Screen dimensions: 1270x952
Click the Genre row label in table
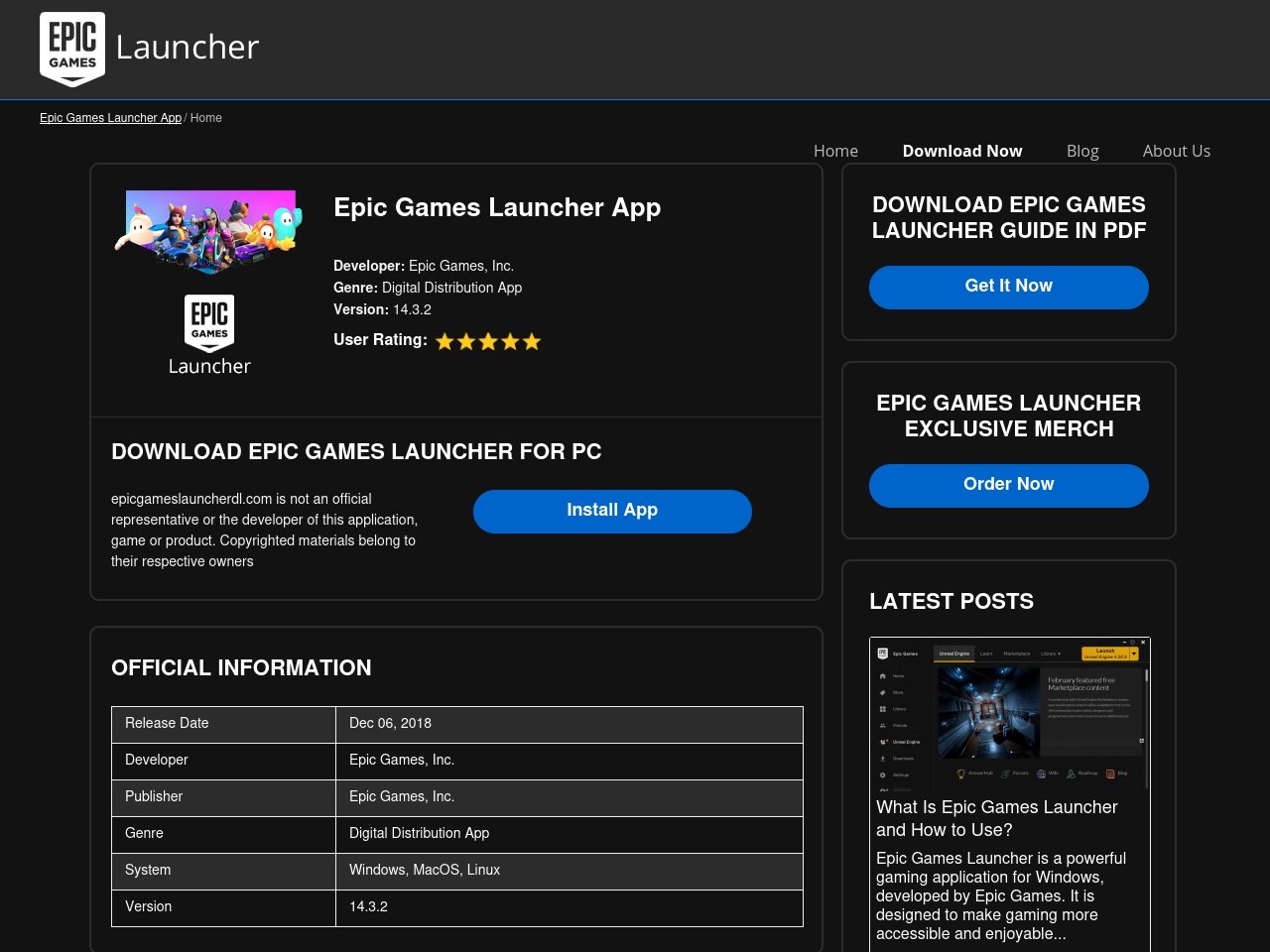144,833
